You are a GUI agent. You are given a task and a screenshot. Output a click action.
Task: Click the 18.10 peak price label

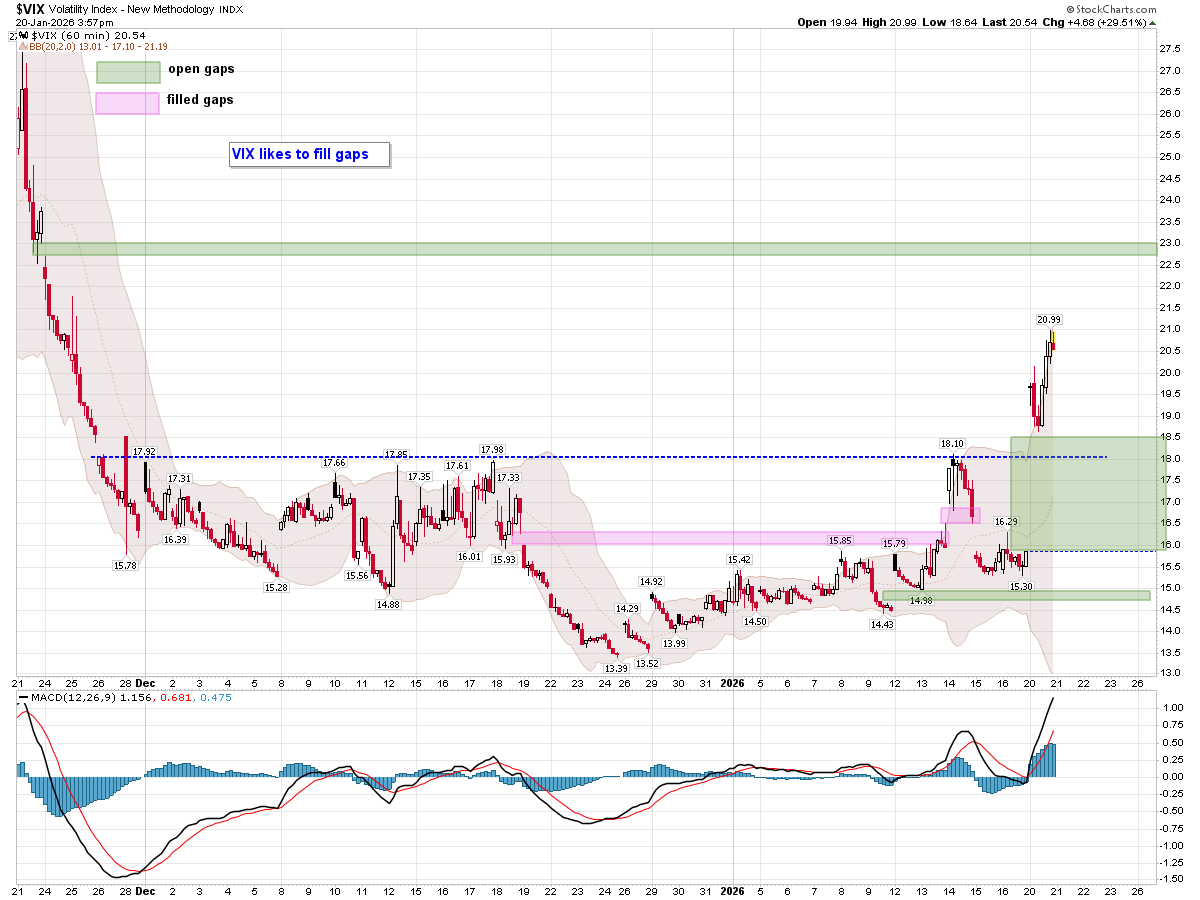(x=951, y=443)
